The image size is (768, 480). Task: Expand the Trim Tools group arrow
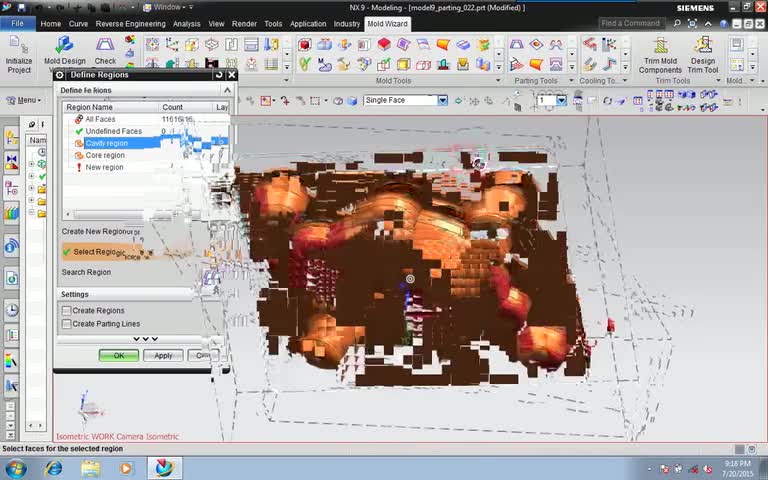click(x=719, y=81)
